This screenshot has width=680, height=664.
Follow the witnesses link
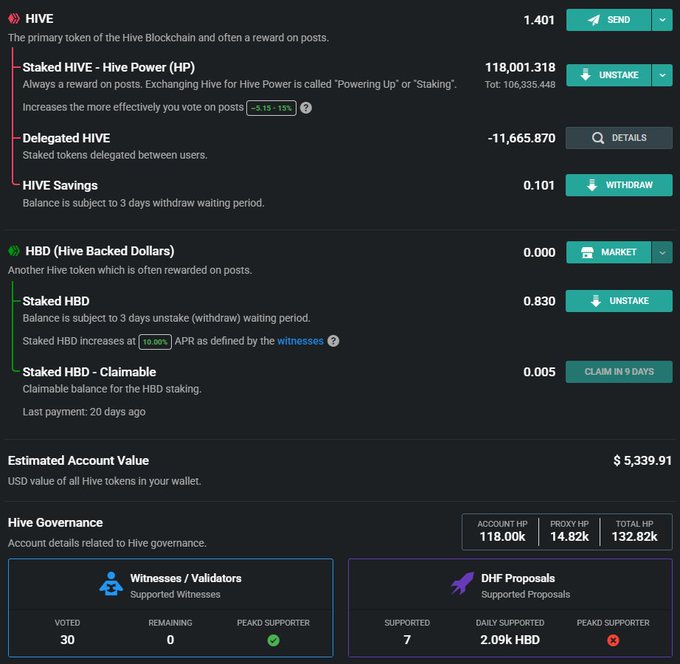click(x=301, y=341)
